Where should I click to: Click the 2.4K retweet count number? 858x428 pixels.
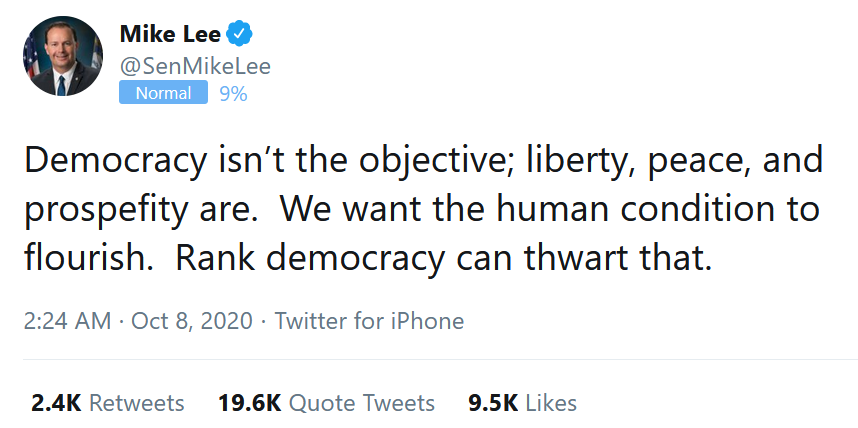pos(56,403)
